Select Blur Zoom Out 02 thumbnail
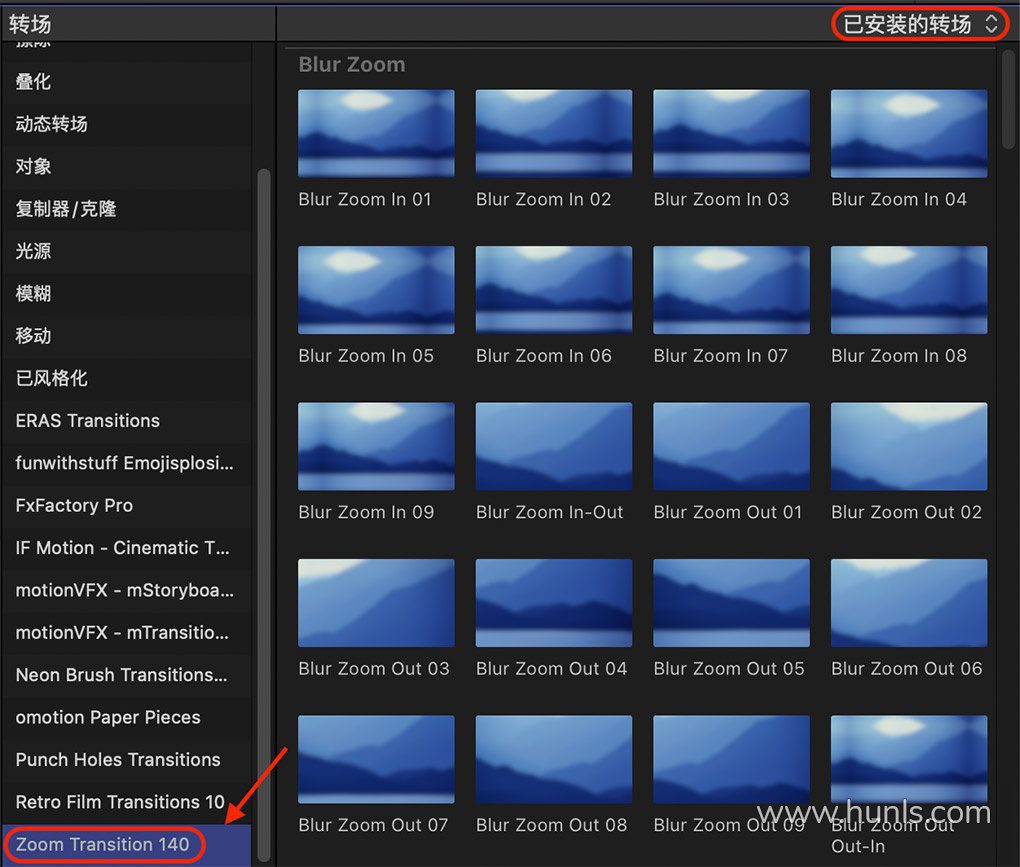The height and width of the screenshot is (867, 1020). pyautogui.click(x=909, y=446)
